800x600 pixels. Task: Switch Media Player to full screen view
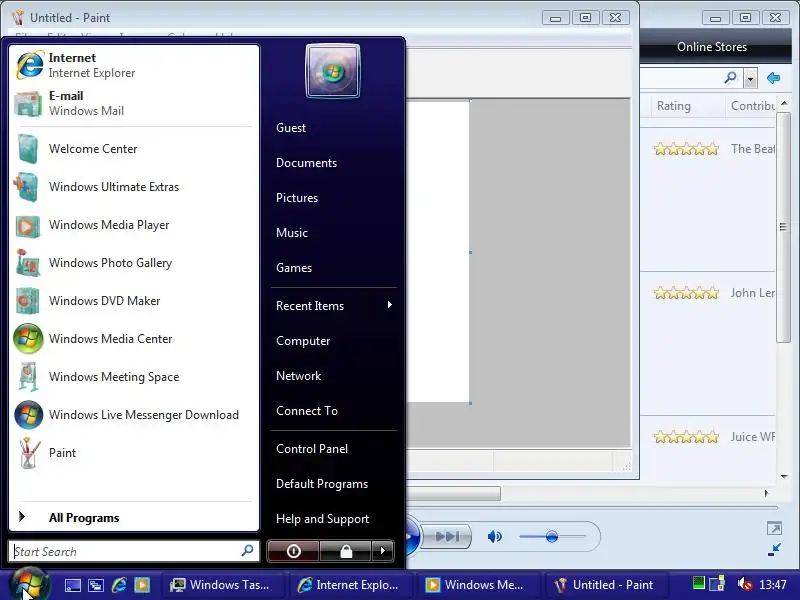(774, 529)
